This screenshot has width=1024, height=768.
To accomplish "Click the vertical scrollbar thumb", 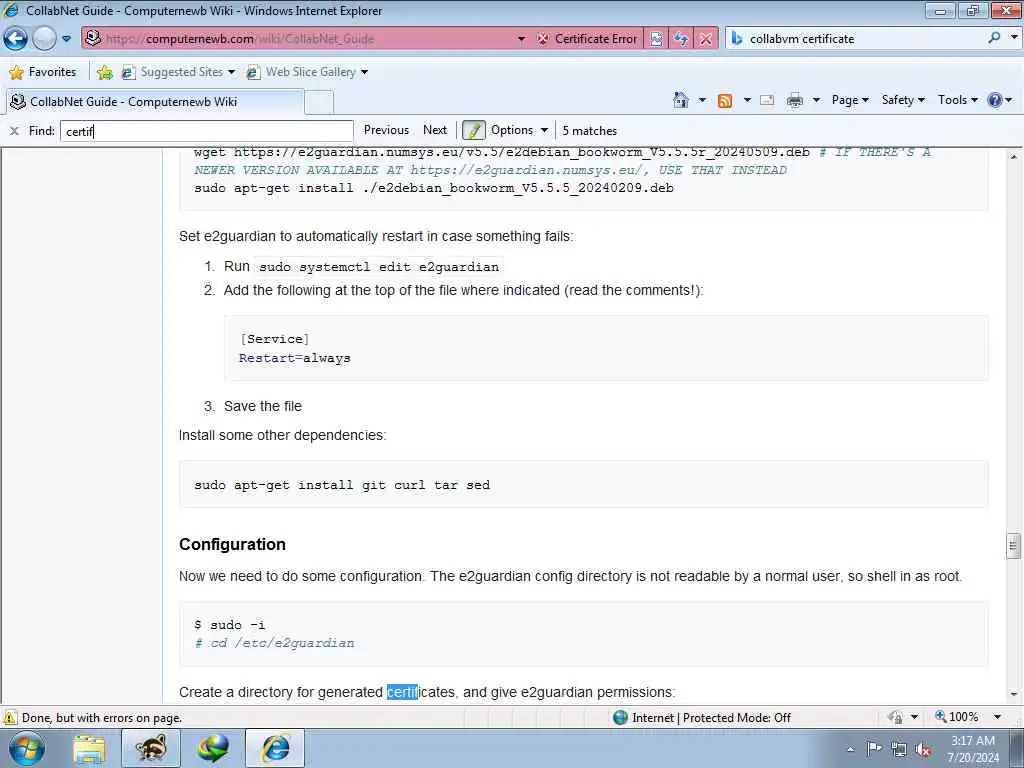I will (1013, 546).
